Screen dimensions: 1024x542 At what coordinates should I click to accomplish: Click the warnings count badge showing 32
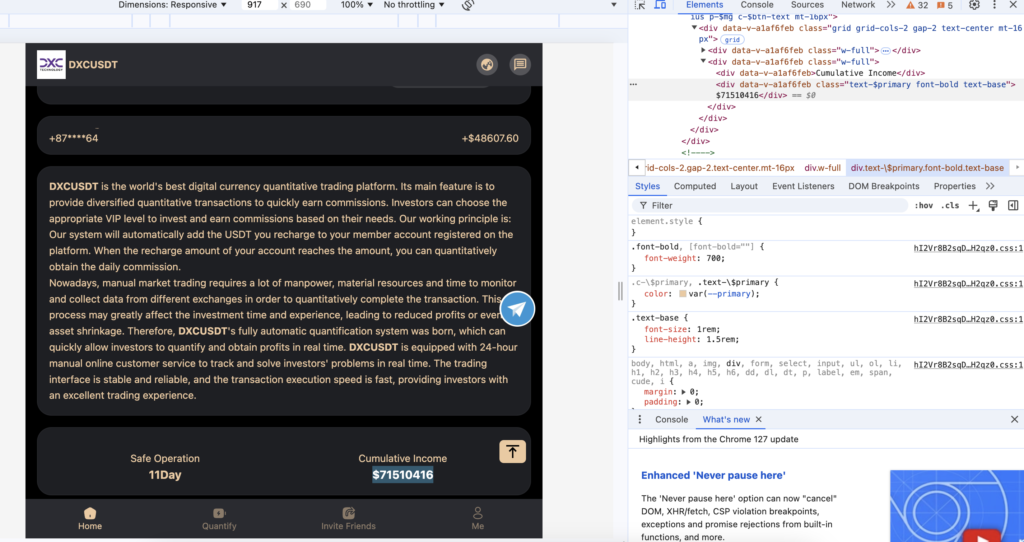point(917,5)
